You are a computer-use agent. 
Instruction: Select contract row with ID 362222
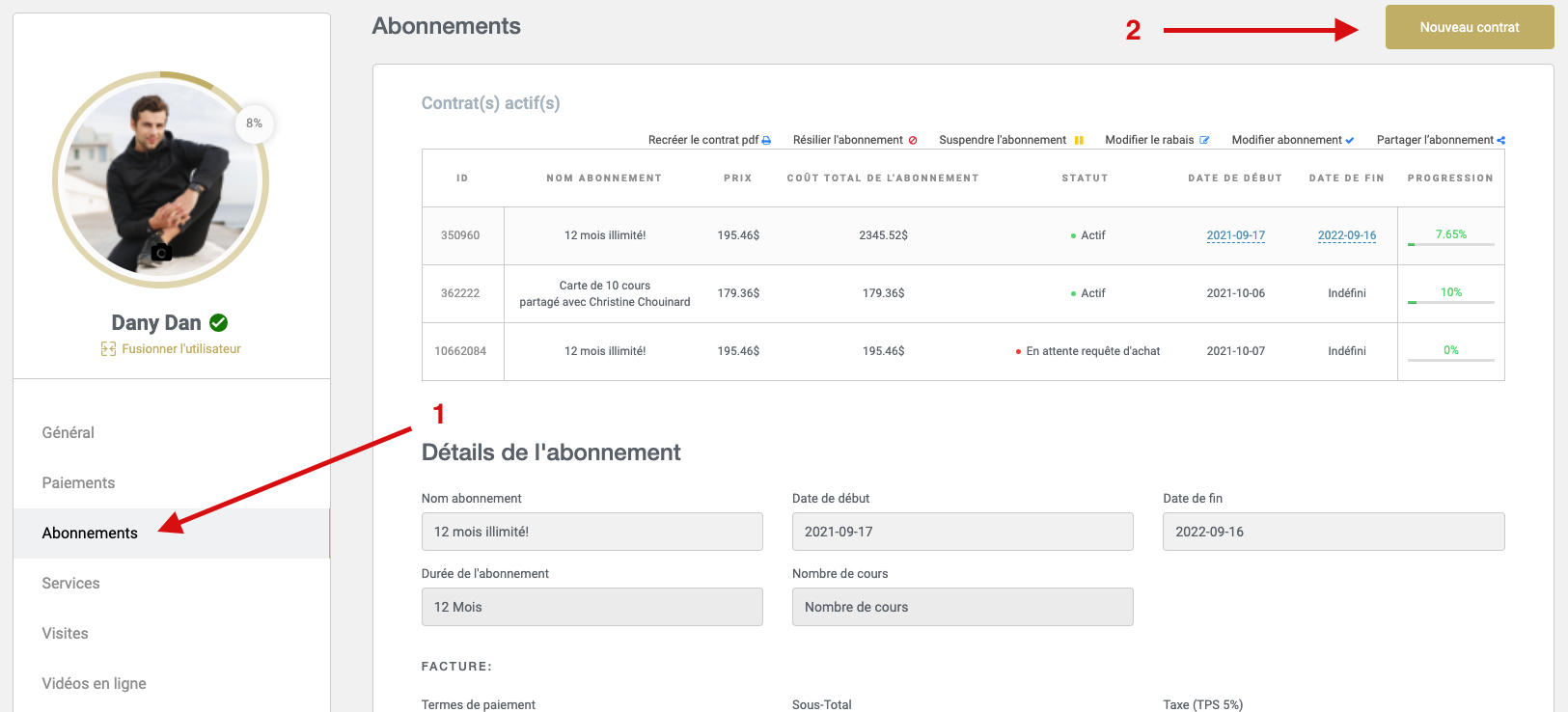(460, 293)
